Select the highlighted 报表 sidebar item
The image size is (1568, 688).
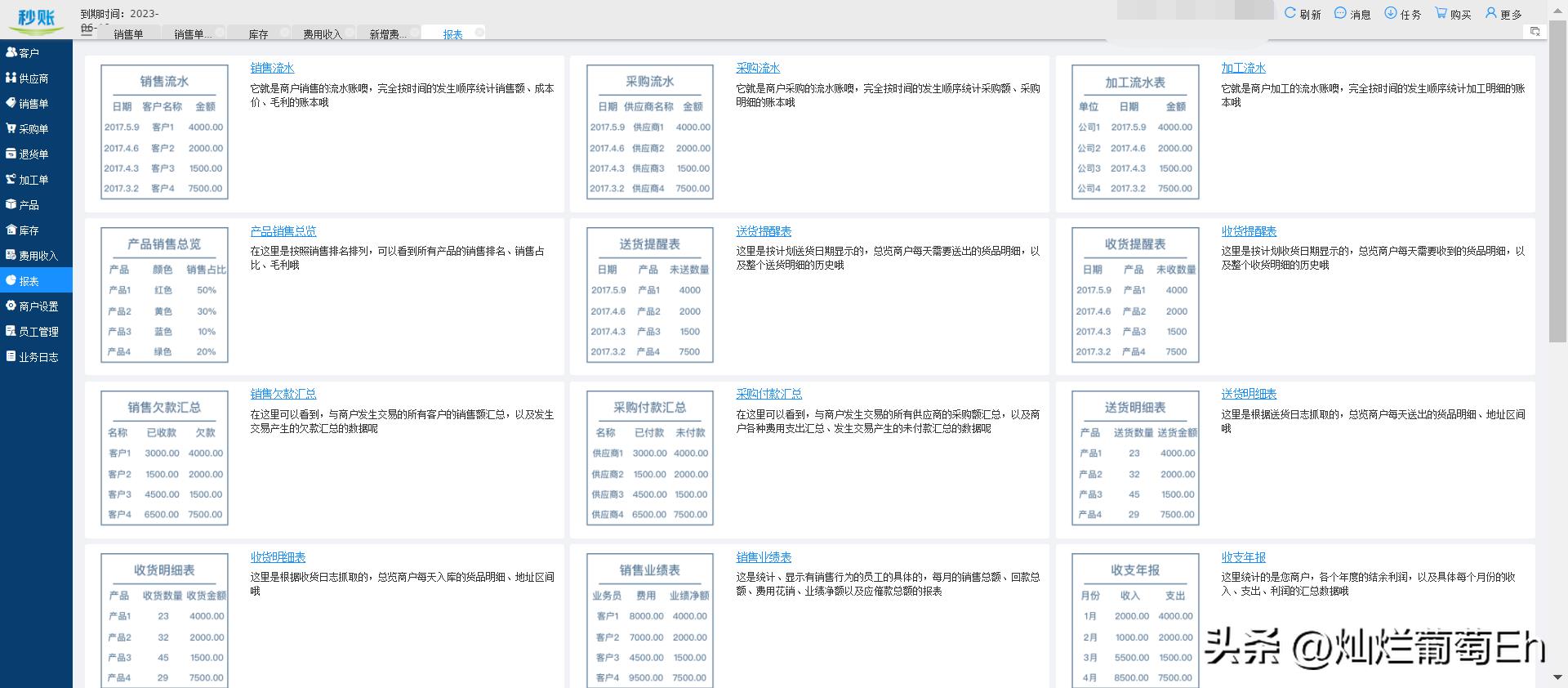pos(36,281)
